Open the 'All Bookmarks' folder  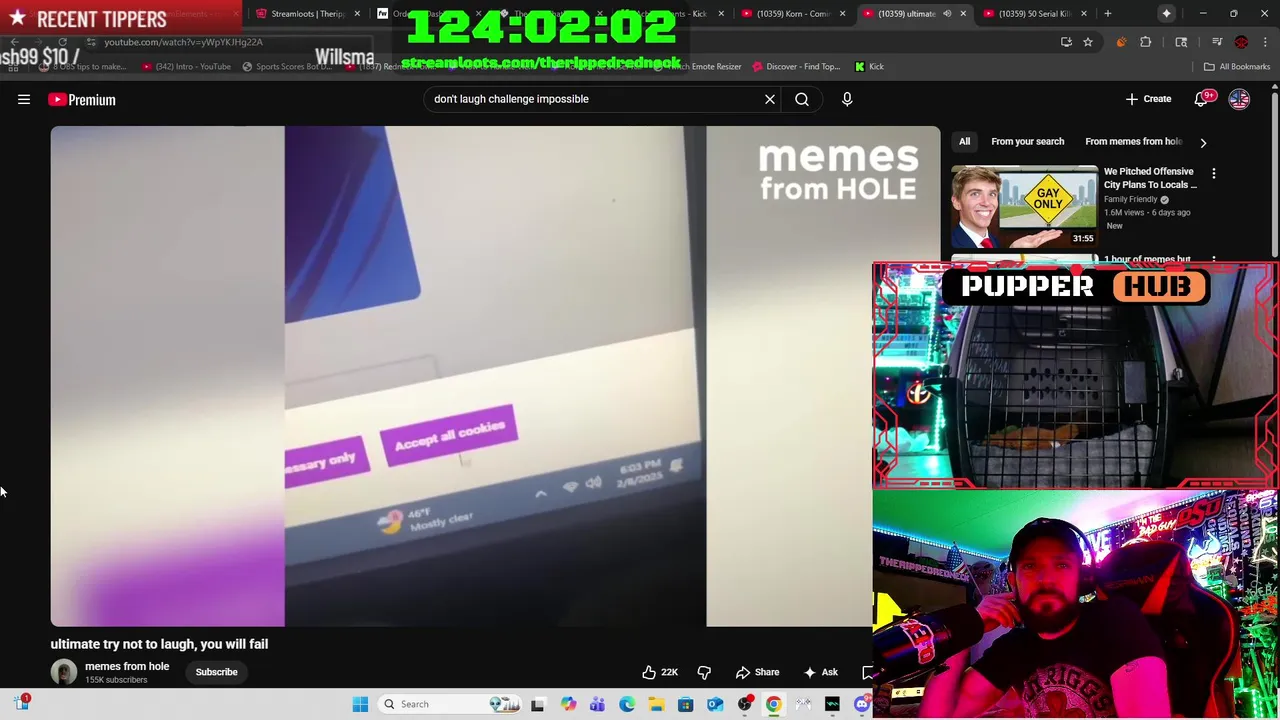1237,67
